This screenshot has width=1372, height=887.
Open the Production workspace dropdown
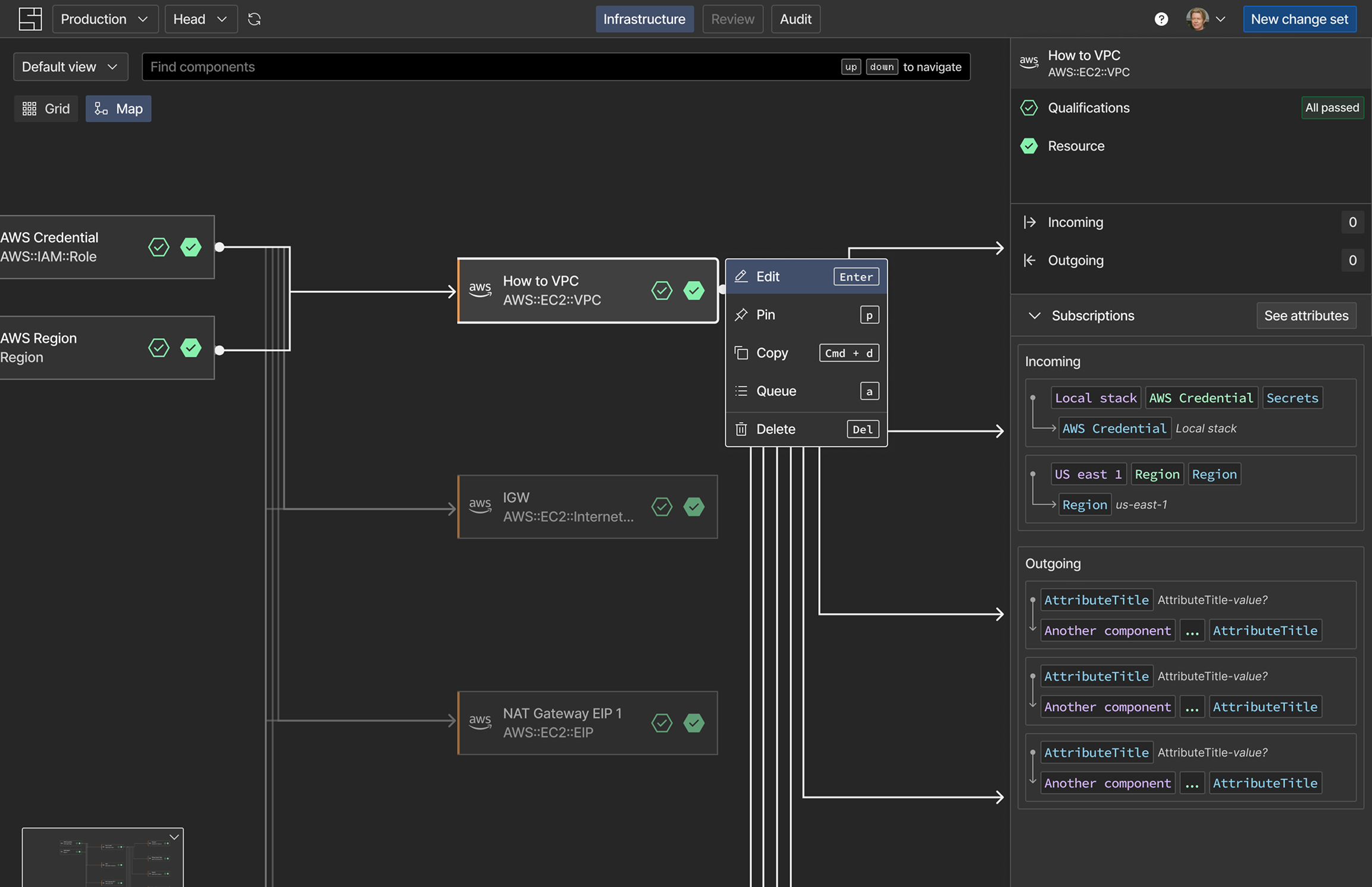[105, 19]
